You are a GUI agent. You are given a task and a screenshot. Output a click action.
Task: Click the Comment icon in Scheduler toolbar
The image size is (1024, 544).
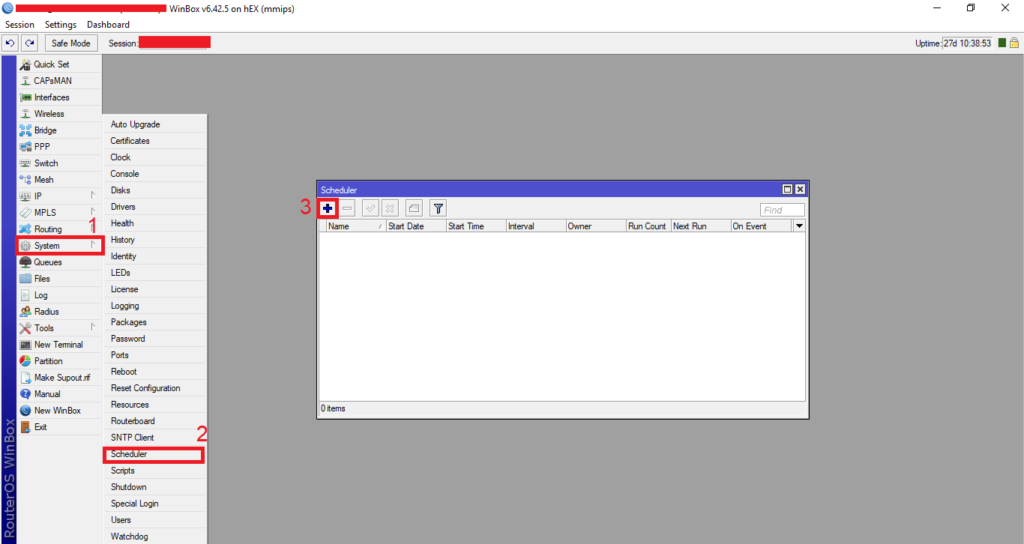tap(414, 208)
